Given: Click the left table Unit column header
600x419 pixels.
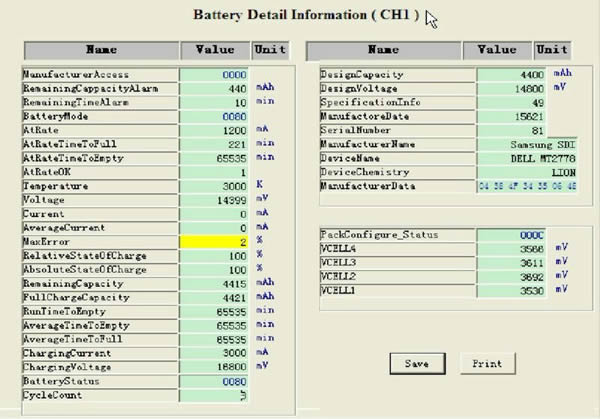Looking at the screenshot, I should coord(270,50).
